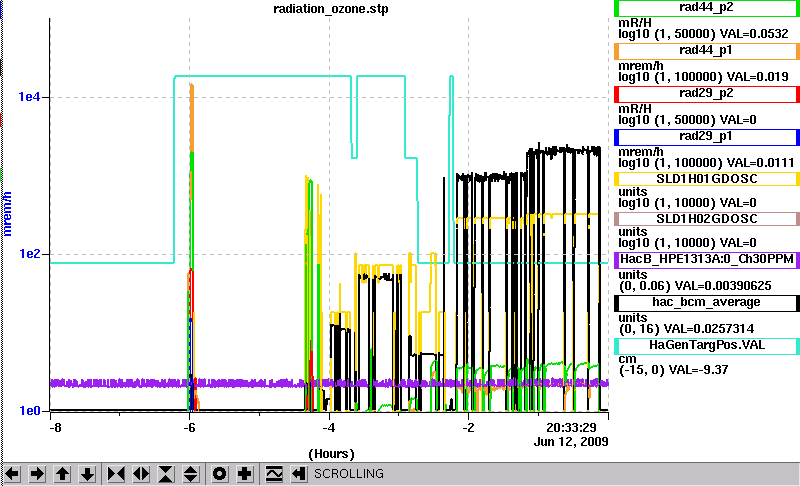Viewport: 800px width, 486px height.
Task: Click the -4 x-axis tick label
Action: pyautogui.click(x=329, y=428)
